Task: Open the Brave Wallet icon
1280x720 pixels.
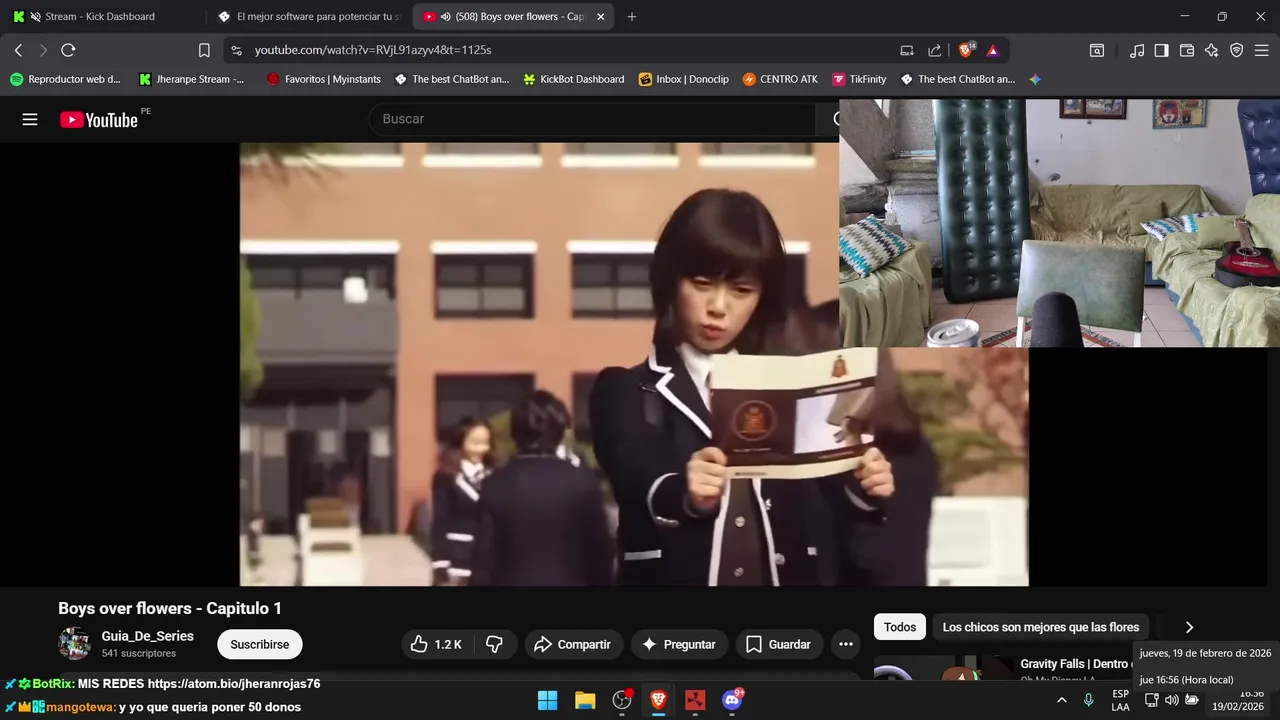Action: (x=1187, y=50)
